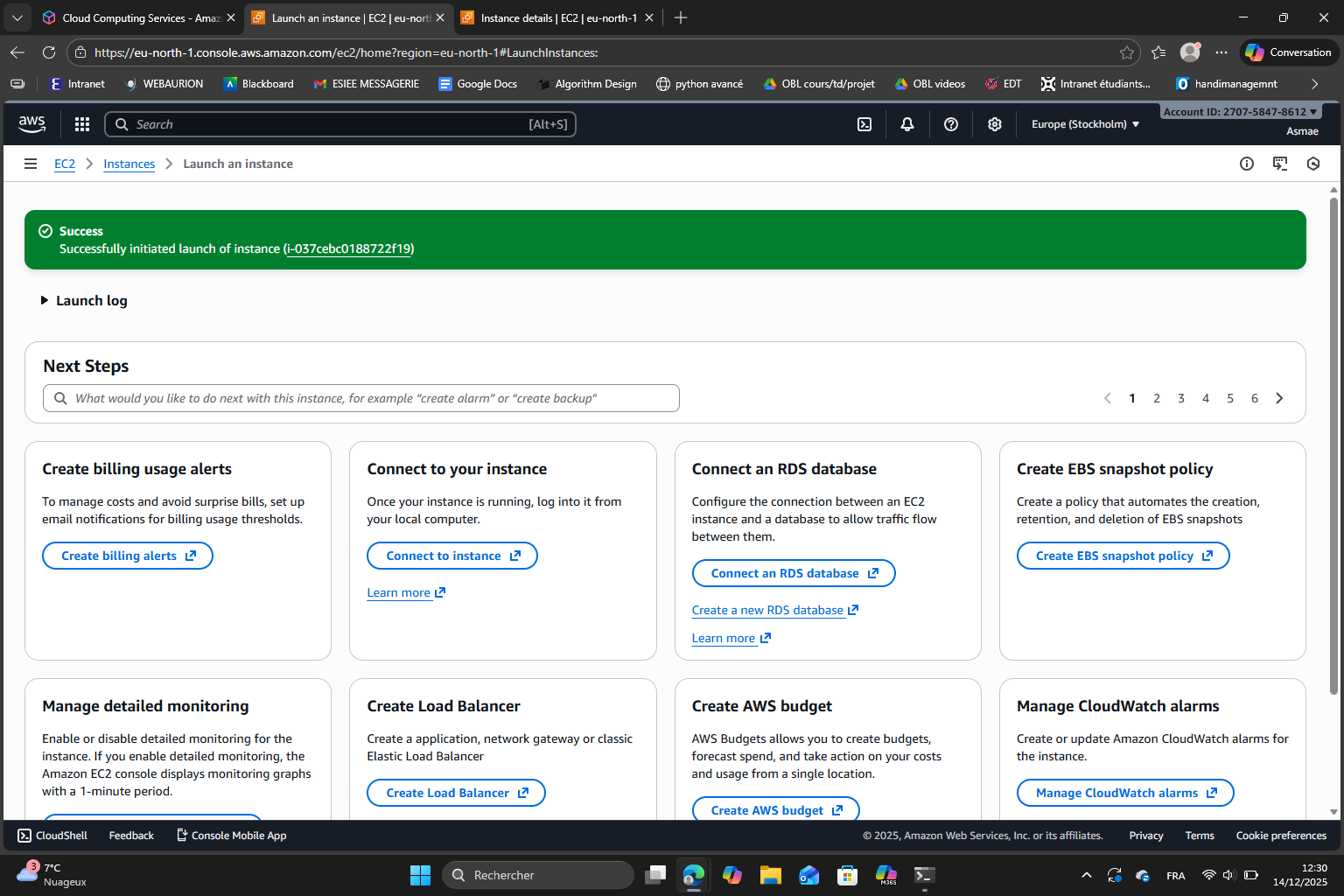Click the Connect to instance button
The height and width of the screenshot is (896, 1344).
[451, 555]
